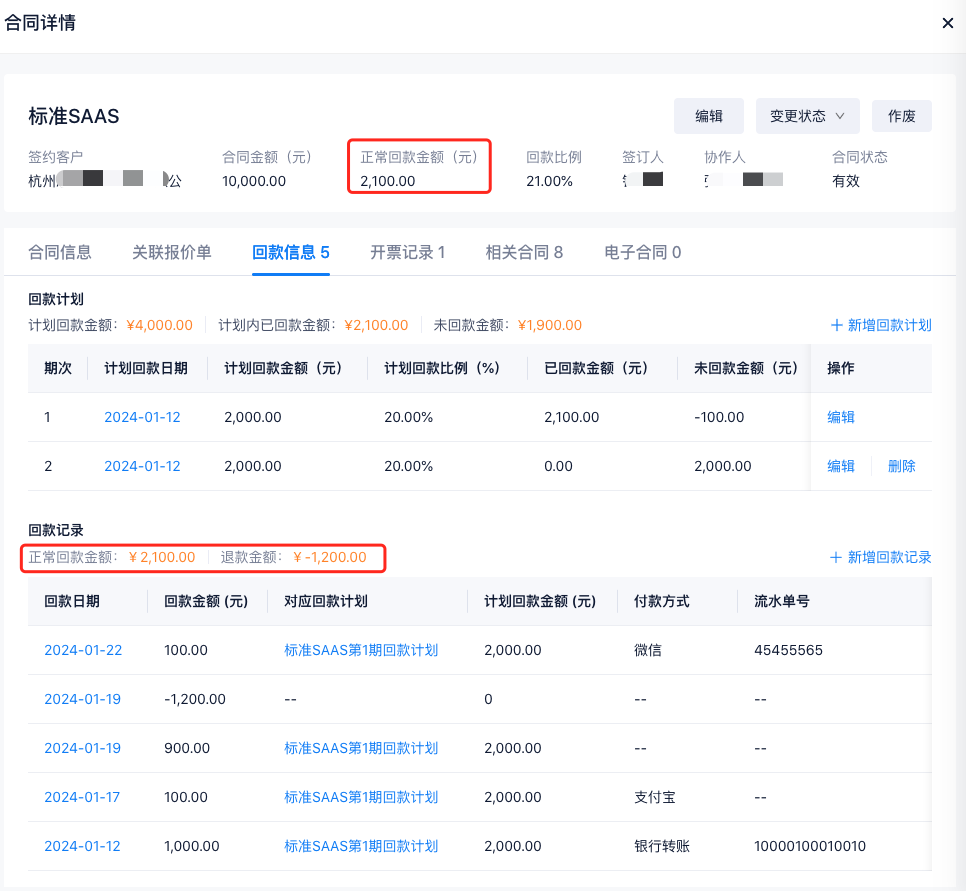The image size is (966, 891).
Task: Open 标准SAAS第1期回款计划 link for the 900.00 record
Action: (x=361, y=748)
